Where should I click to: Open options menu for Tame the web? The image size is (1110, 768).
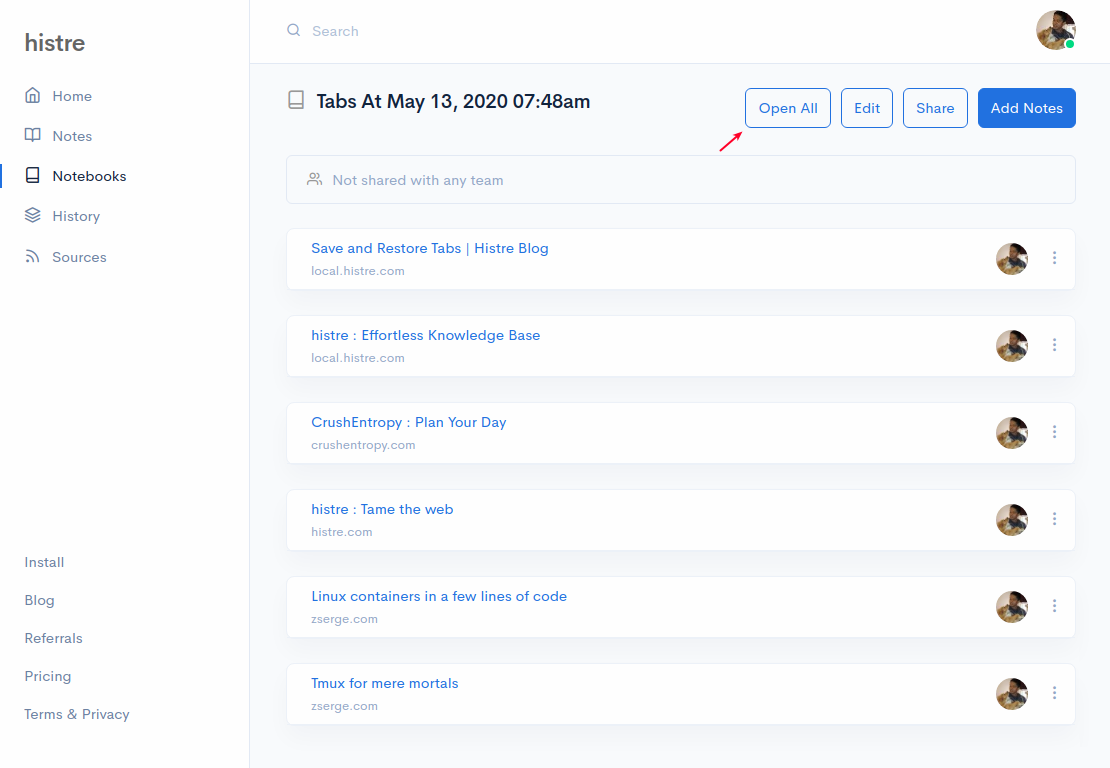(1054, 519)
